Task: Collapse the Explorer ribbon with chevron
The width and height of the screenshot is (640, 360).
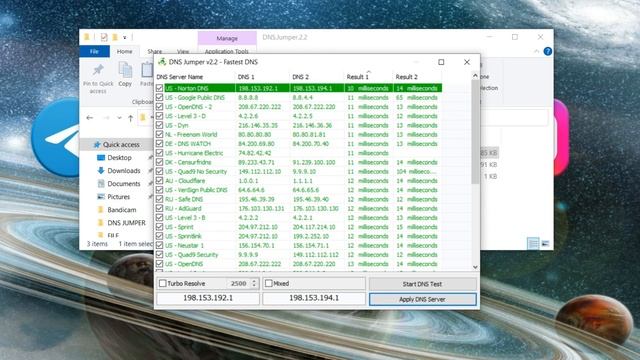Action: [536, 51]
